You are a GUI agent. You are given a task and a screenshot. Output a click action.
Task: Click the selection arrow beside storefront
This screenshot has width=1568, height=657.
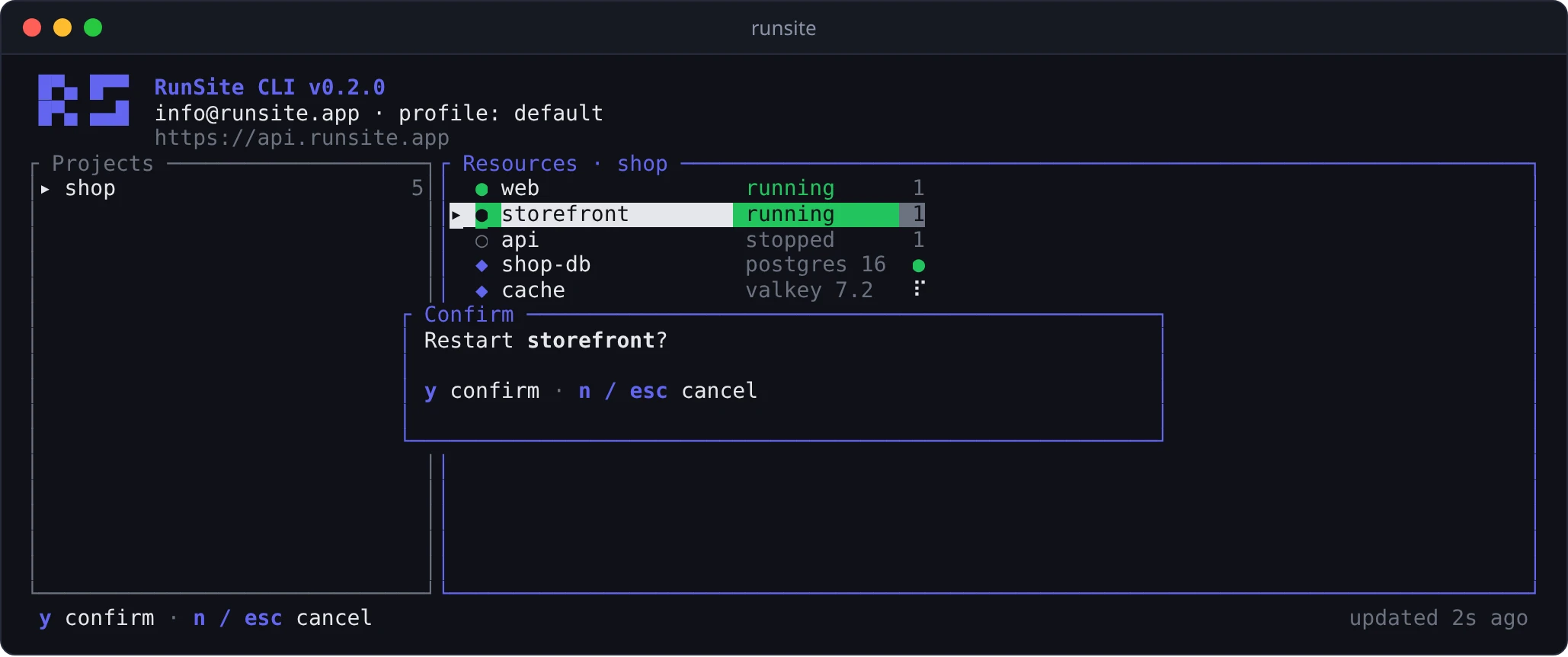tap(456, 215)
